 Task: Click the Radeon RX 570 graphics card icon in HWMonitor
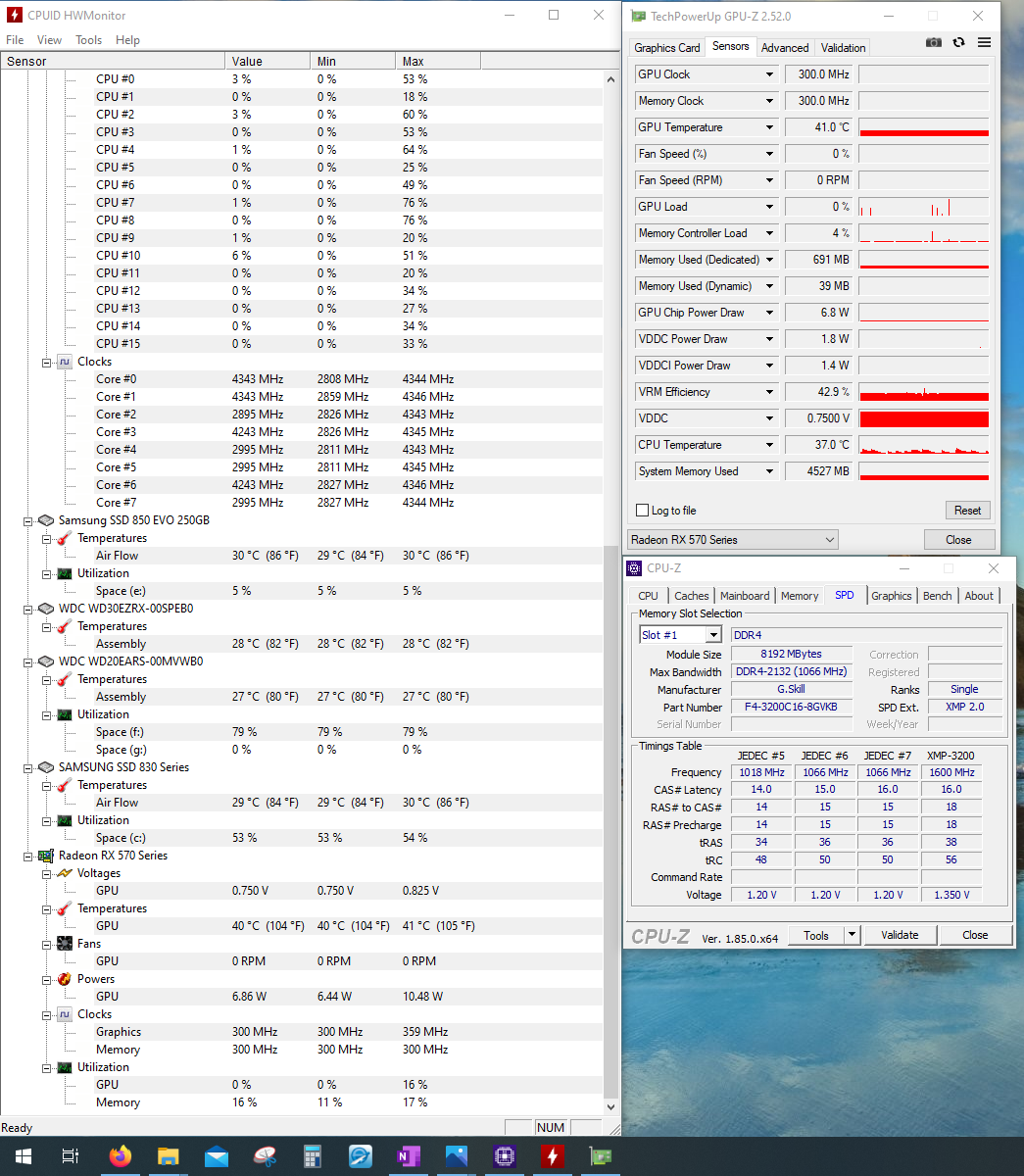click(x=45, y=856)
